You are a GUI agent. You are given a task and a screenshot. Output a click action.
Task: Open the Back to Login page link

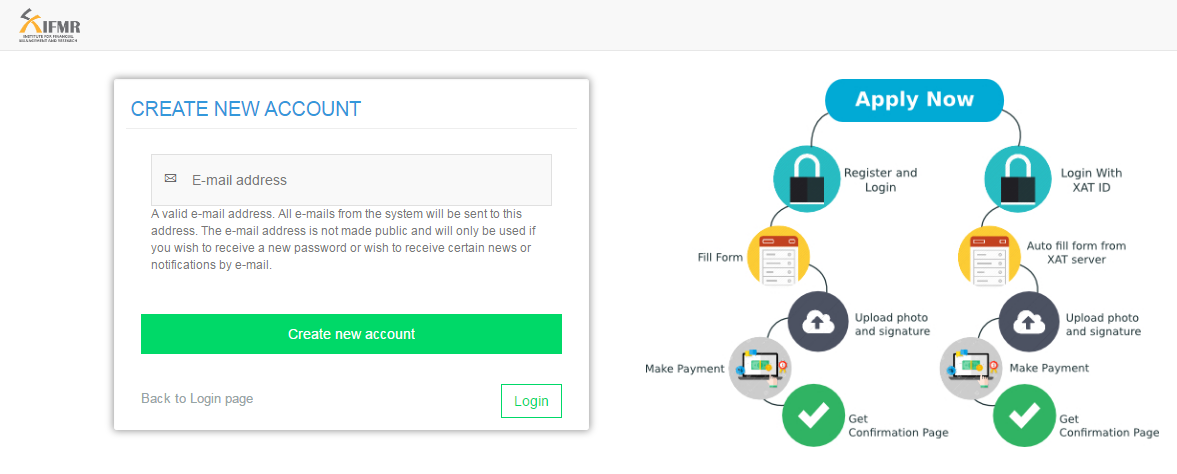(197, 398)
